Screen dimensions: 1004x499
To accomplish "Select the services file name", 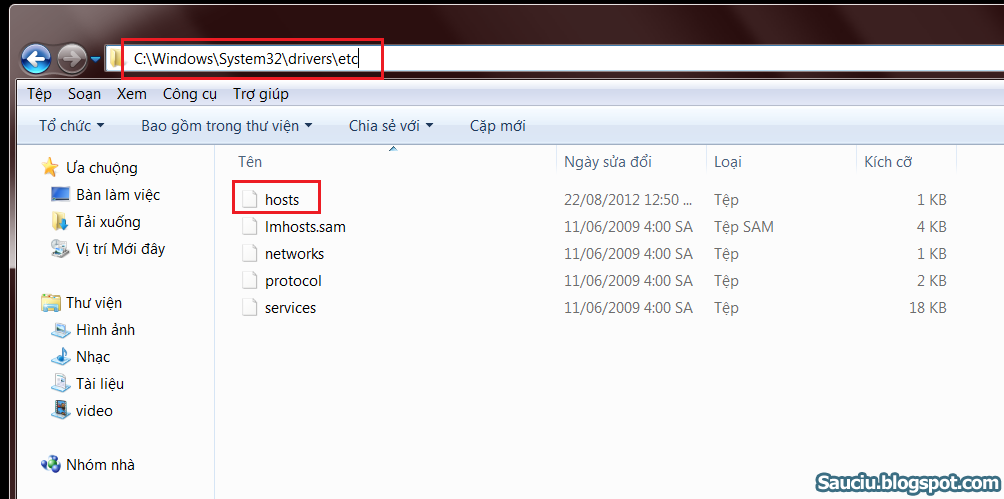I will point(290,307).
